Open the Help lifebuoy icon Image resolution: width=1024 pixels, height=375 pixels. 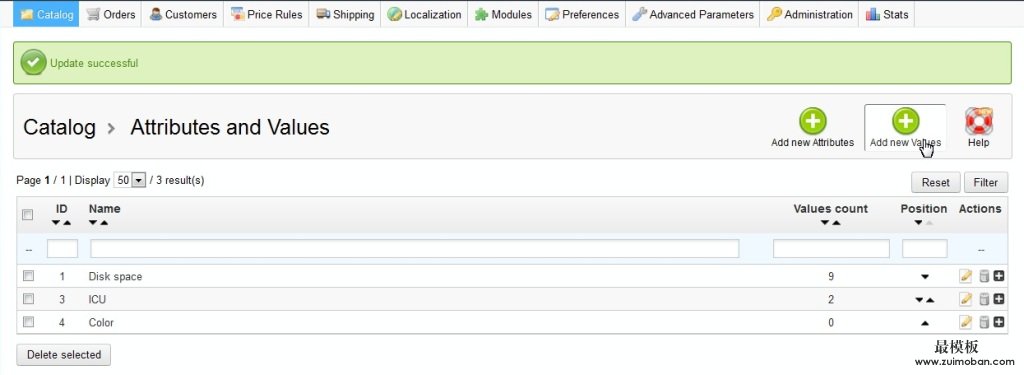click(979, 122)
